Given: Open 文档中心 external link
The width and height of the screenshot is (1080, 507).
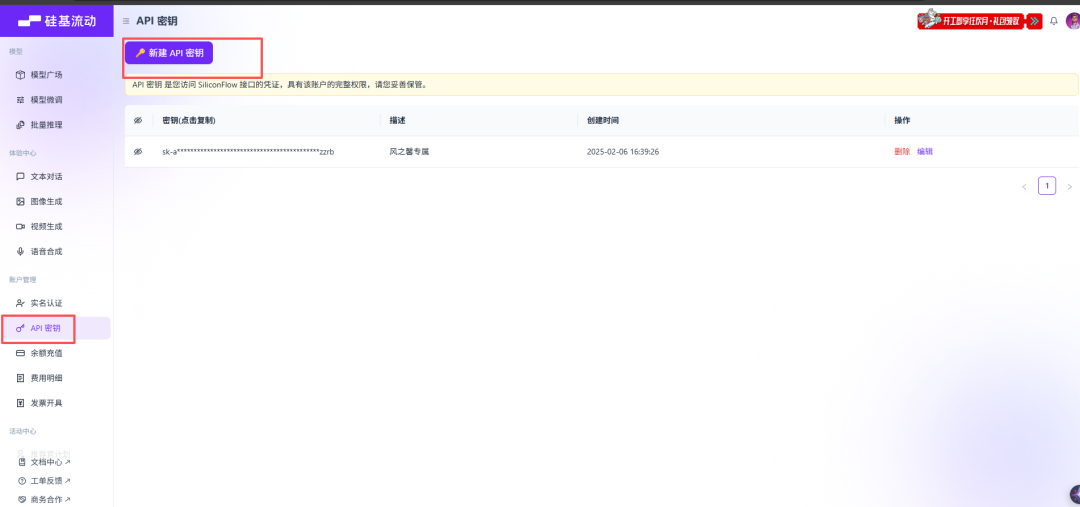Looking at the screenshot, I should point(46,462).
